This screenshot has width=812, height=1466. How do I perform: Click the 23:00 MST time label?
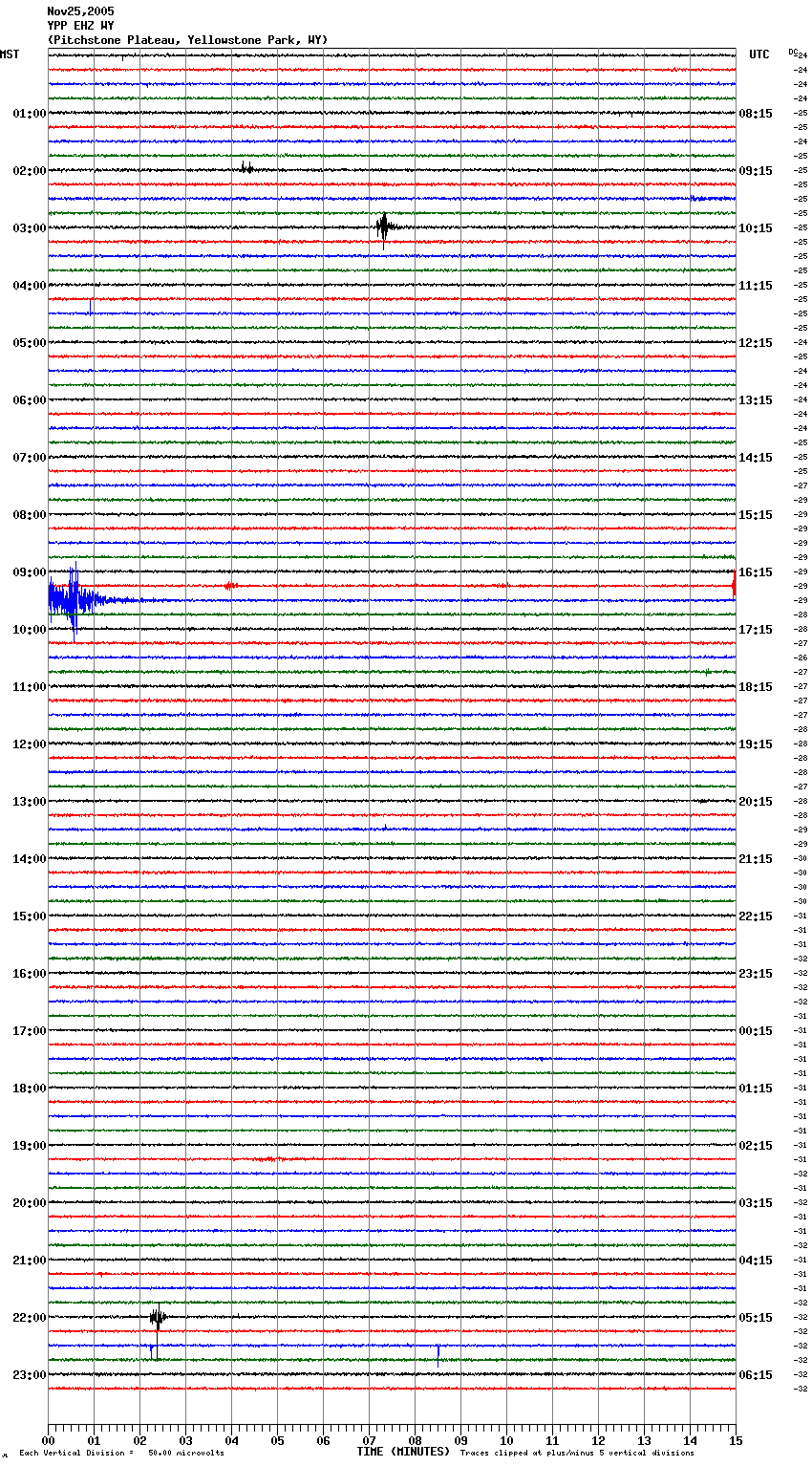(x=30, y=1375)
